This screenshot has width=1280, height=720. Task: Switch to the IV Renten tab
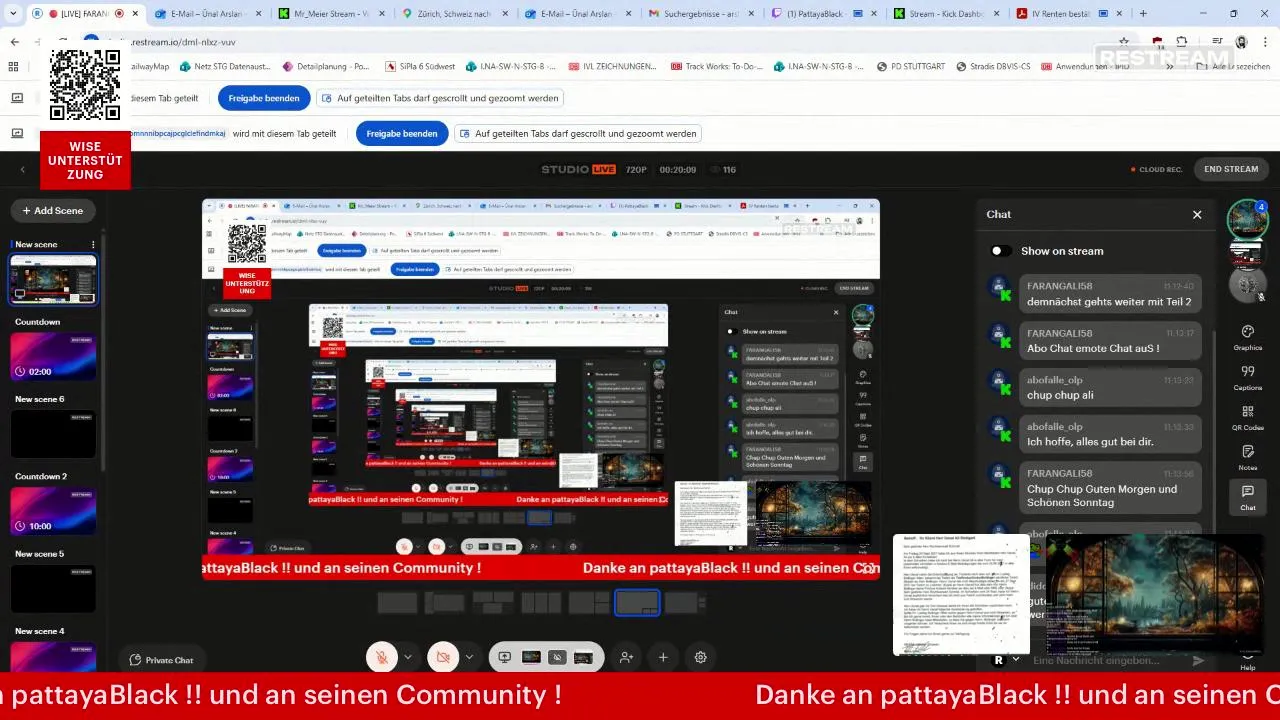coord(1068,14)
